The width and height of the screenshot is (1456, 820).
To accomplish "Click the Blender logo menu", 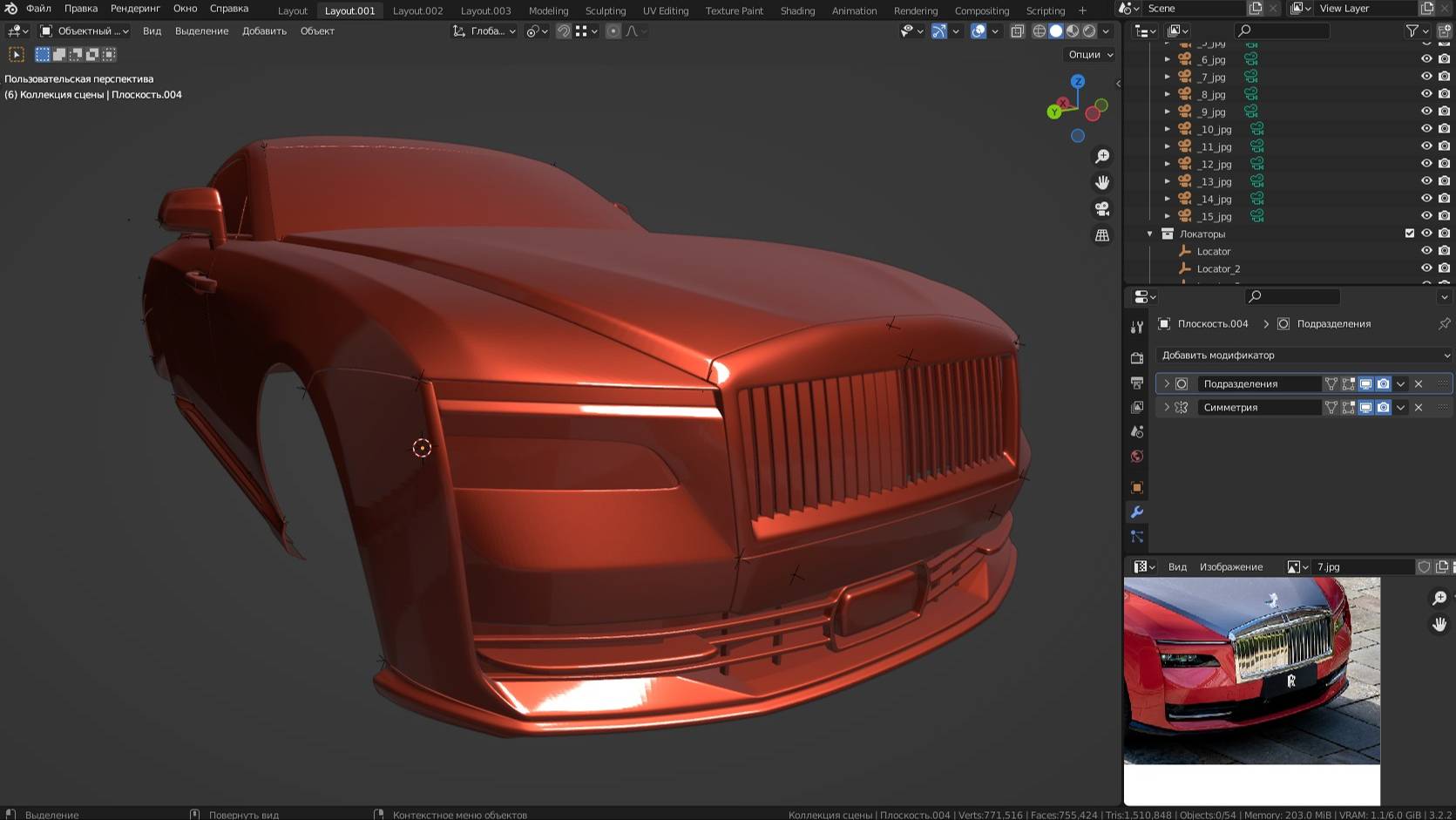I will pyautogui.click(x=11, y=9).
